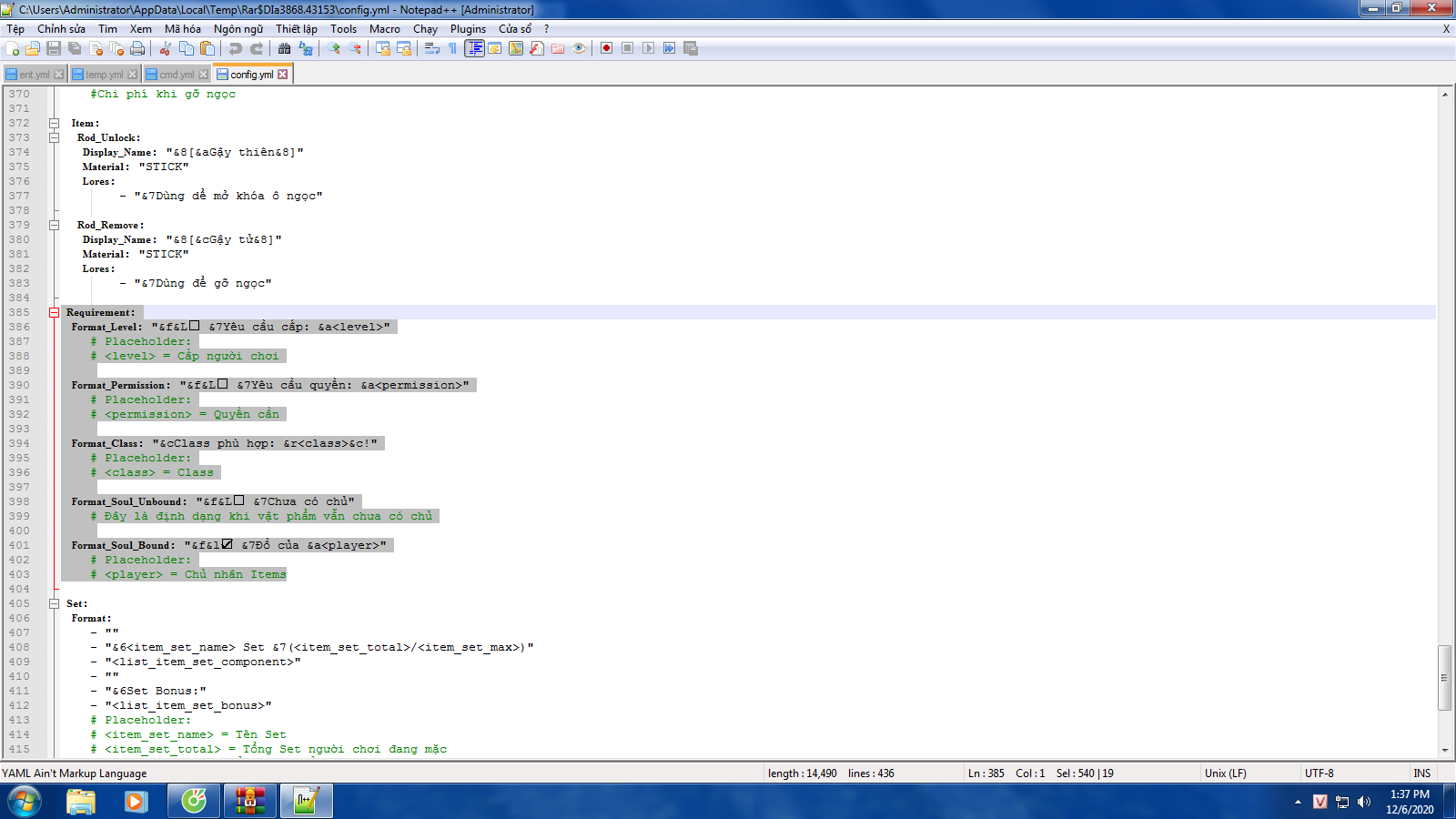Close the ent.yml tab
1456x819 pixels.
click(x=59, y=75)
